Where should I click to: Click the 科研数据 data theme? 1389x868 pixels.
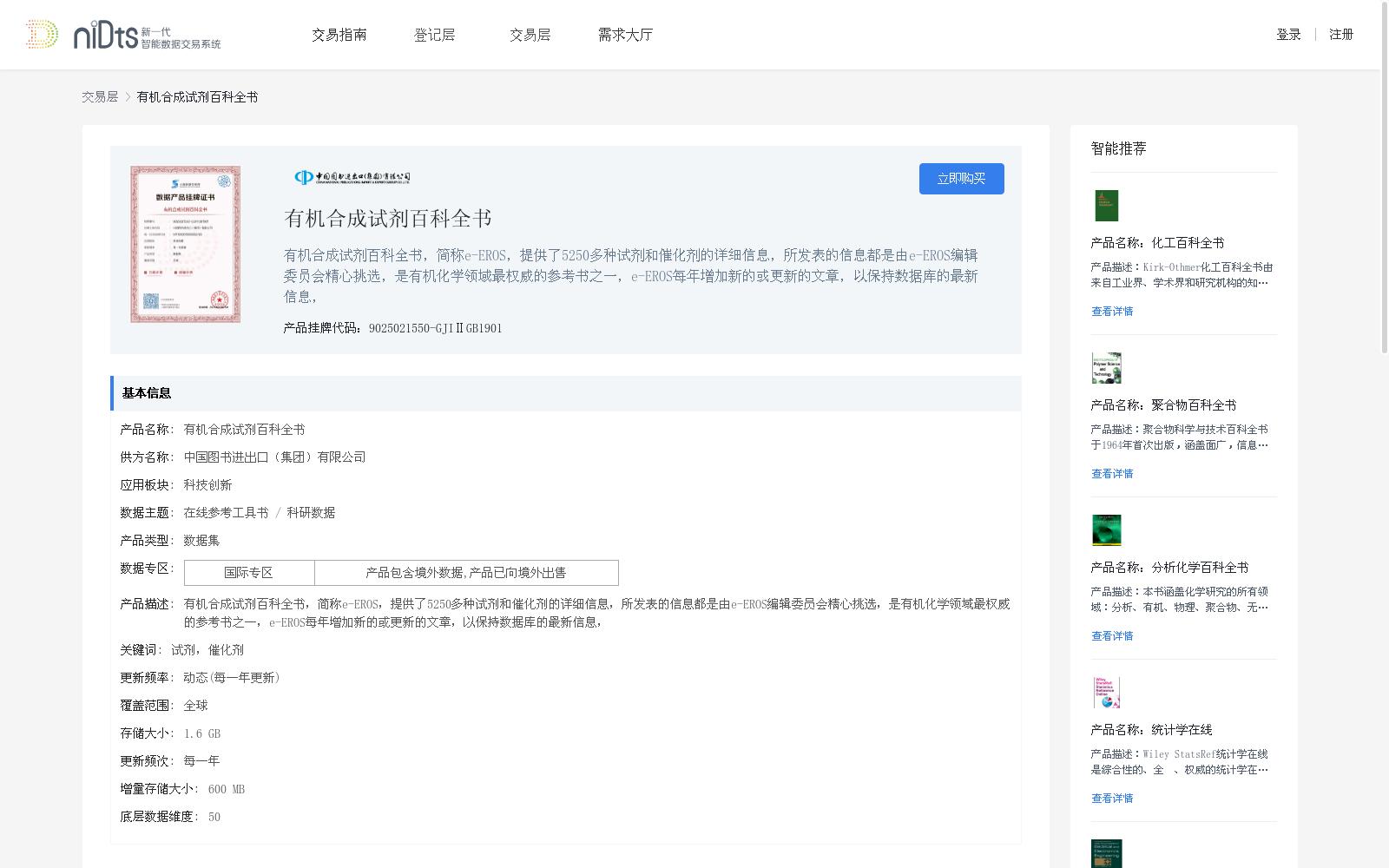(x=311, y=513)
